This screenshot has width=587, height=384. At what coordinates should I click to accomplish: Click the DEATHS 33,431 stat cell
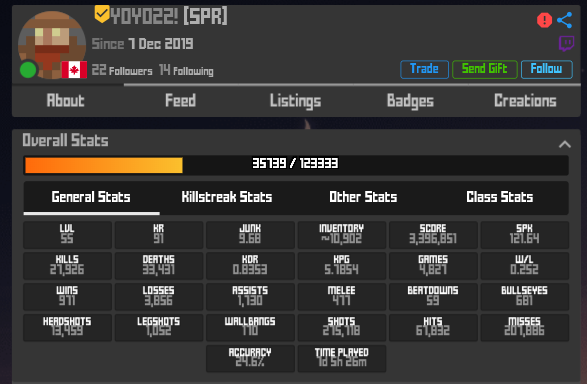click(x=159, y=266)
